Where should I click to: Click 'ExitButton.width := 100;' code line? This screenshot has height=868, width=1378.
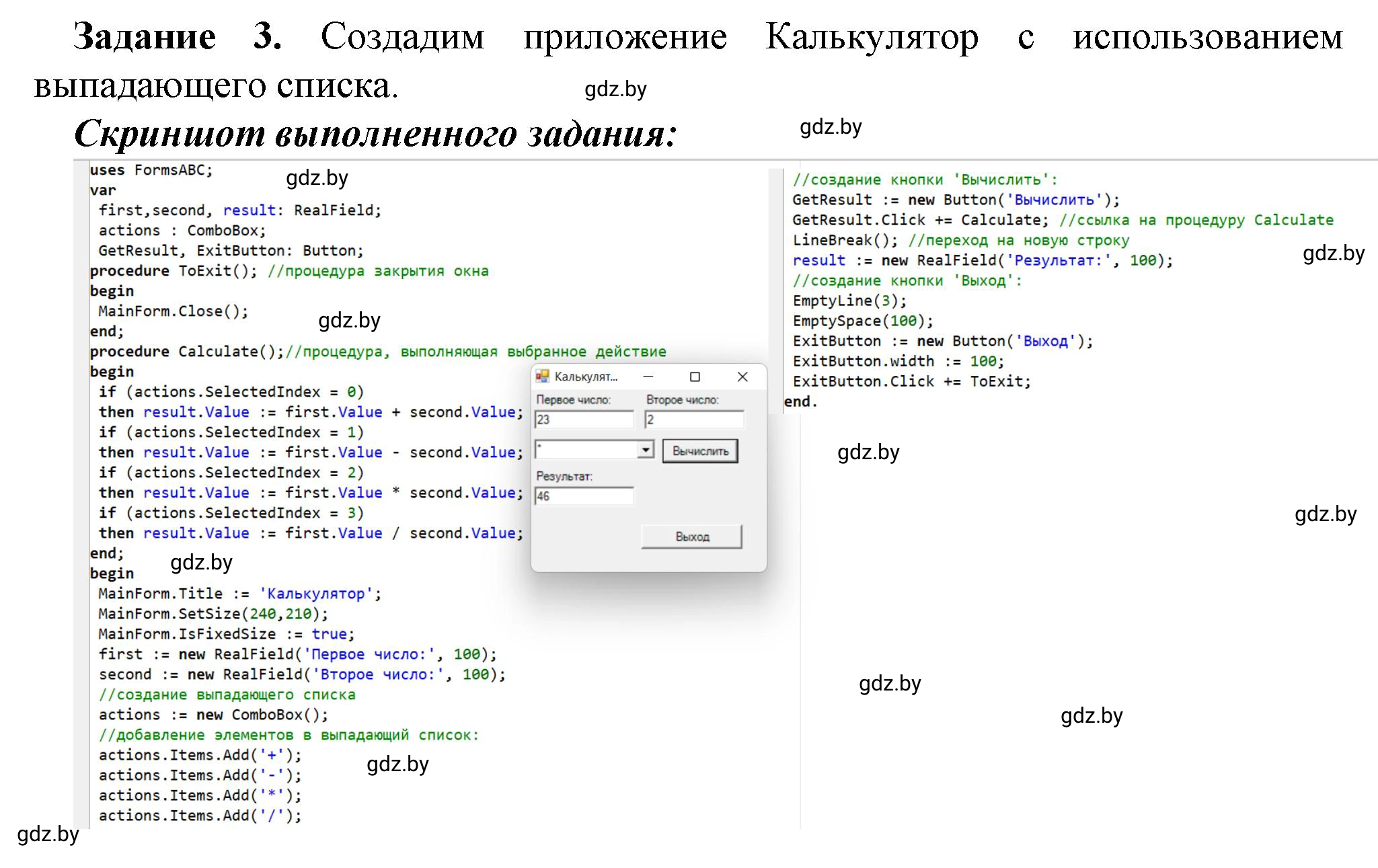898,361
